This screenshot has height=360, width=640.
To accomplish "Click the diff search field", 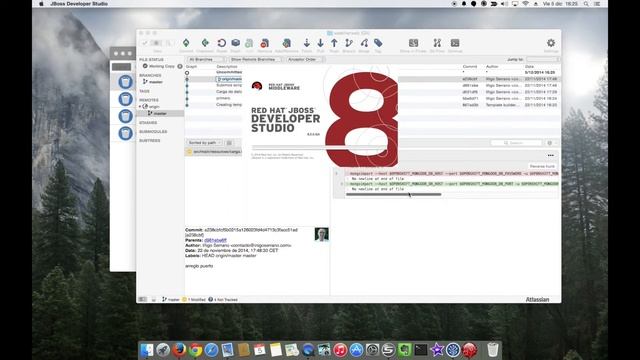I will point(516,143).
